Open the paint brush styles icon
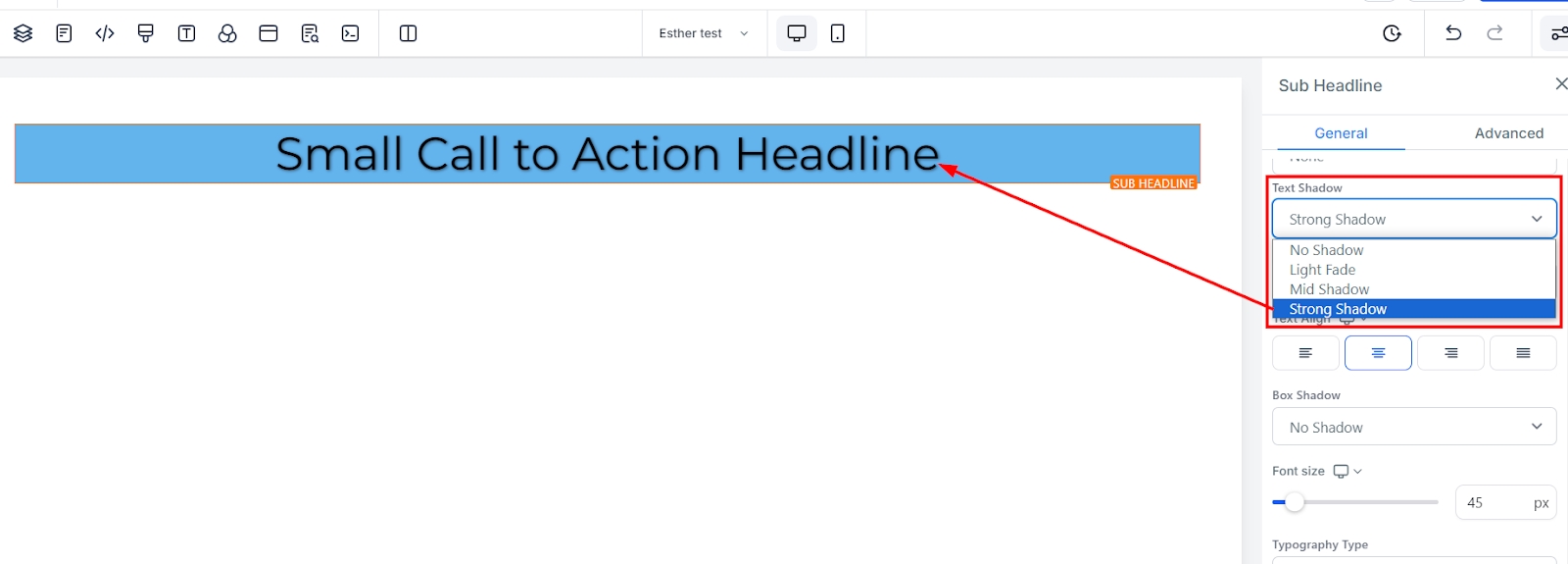The width and height of the screenshot is (1568, 564). [x=146, y=33]
